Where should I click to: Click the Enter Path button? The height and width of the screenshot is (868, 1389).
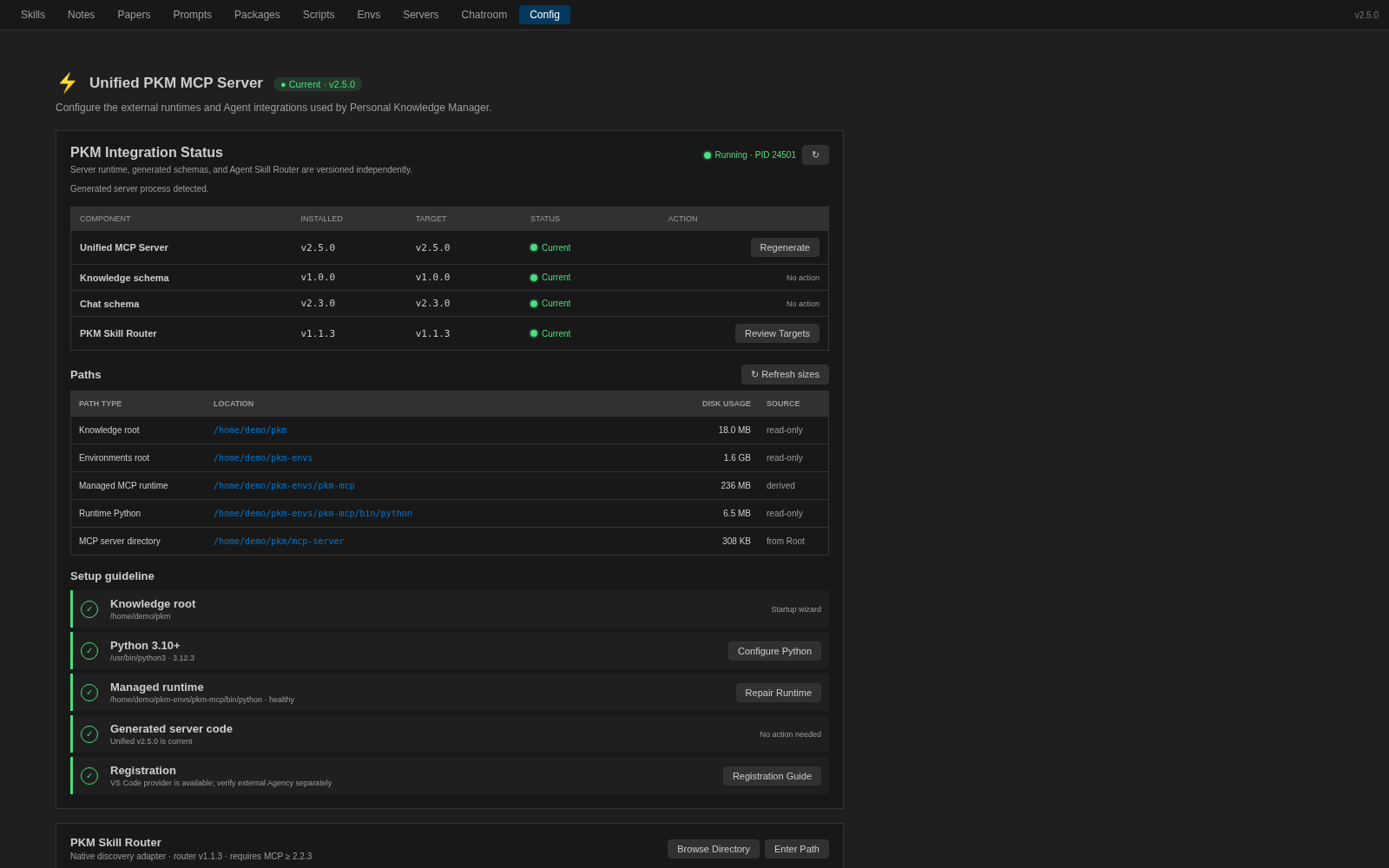point(797,849)
